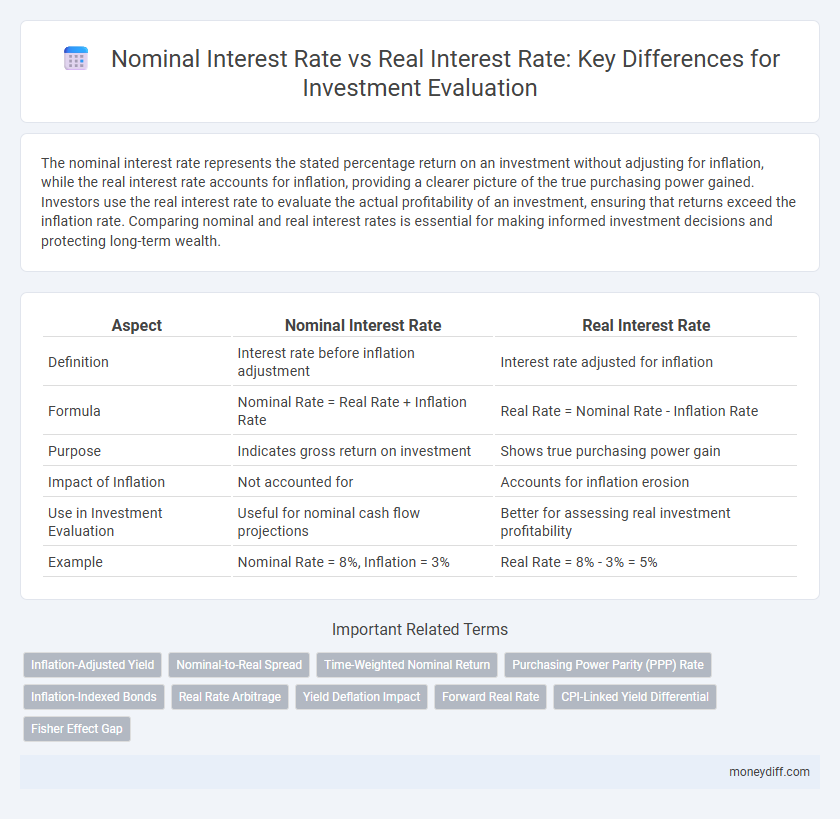
Task: Open the Forward Real Rate tag
Action: tap(491, 697)
